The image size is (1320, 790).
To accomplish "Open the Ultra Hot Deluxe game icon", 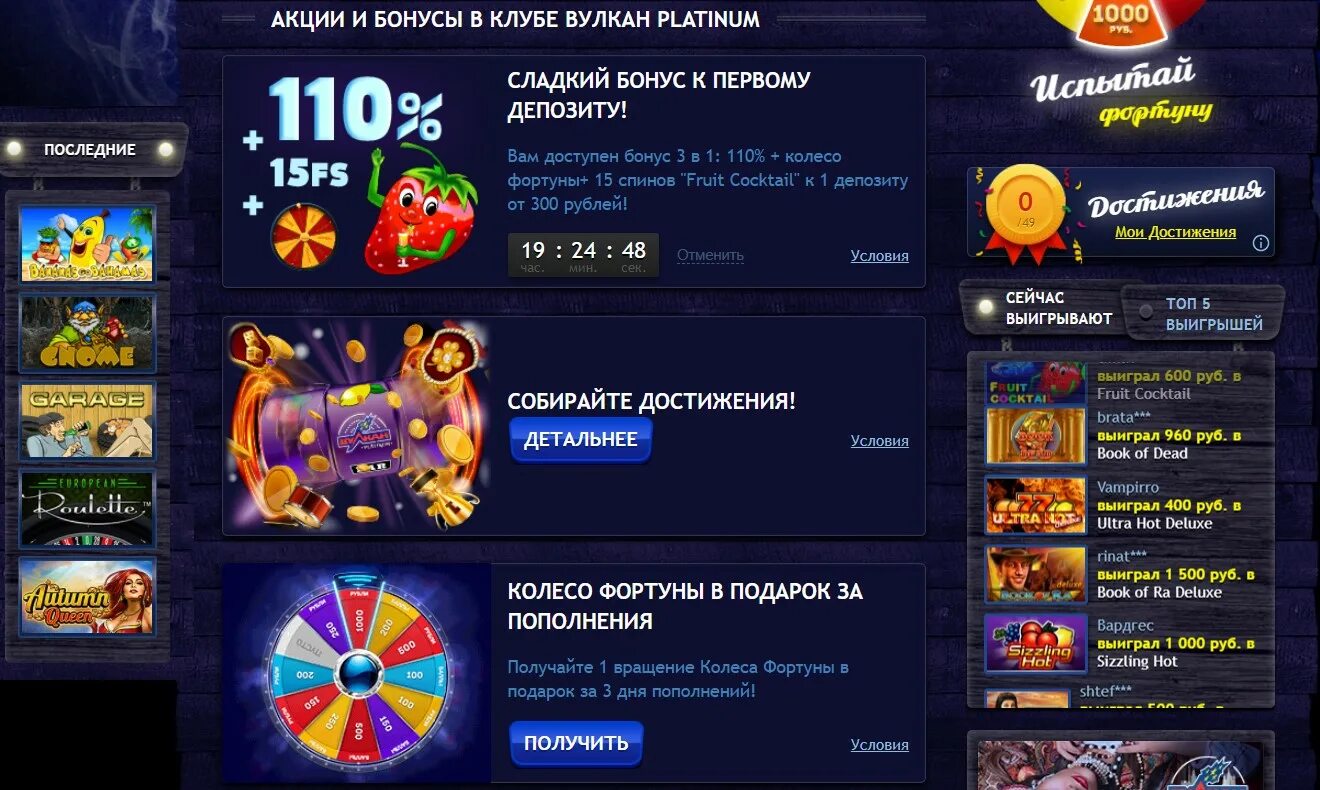I will pyautogui.click(x=1036, y=505).
